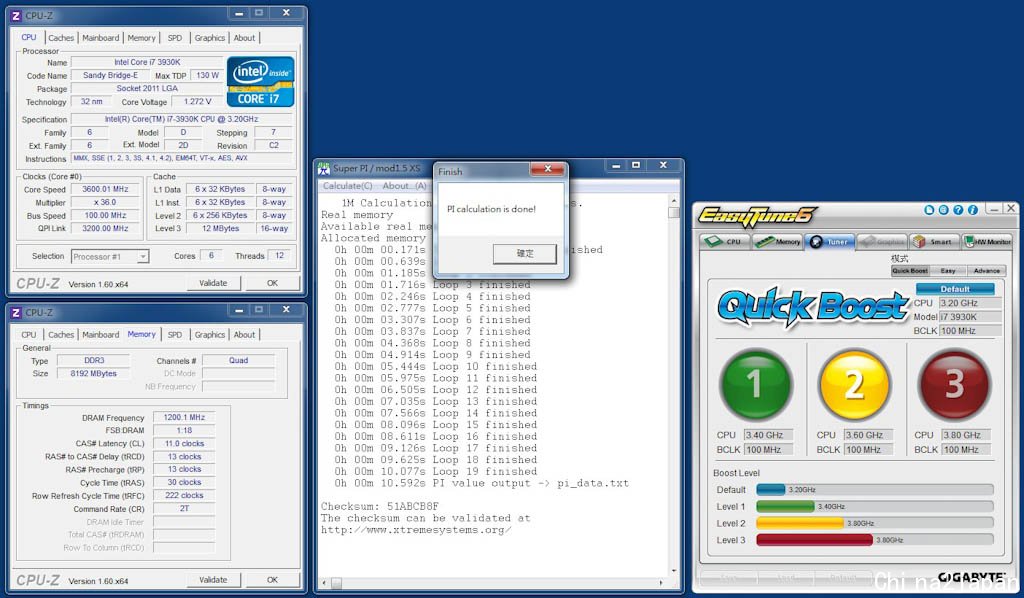The height and width of the screenshot is (598, 1024).
Task: Confirm the 'PI calculation is done' dialog
Action: 525,254
